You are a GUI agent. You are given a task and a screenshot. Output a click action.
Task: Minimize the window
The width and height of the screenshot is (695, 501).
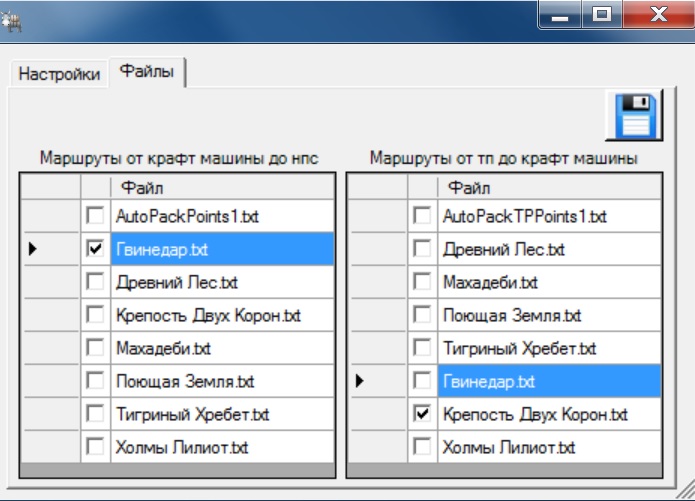point(559,15)
